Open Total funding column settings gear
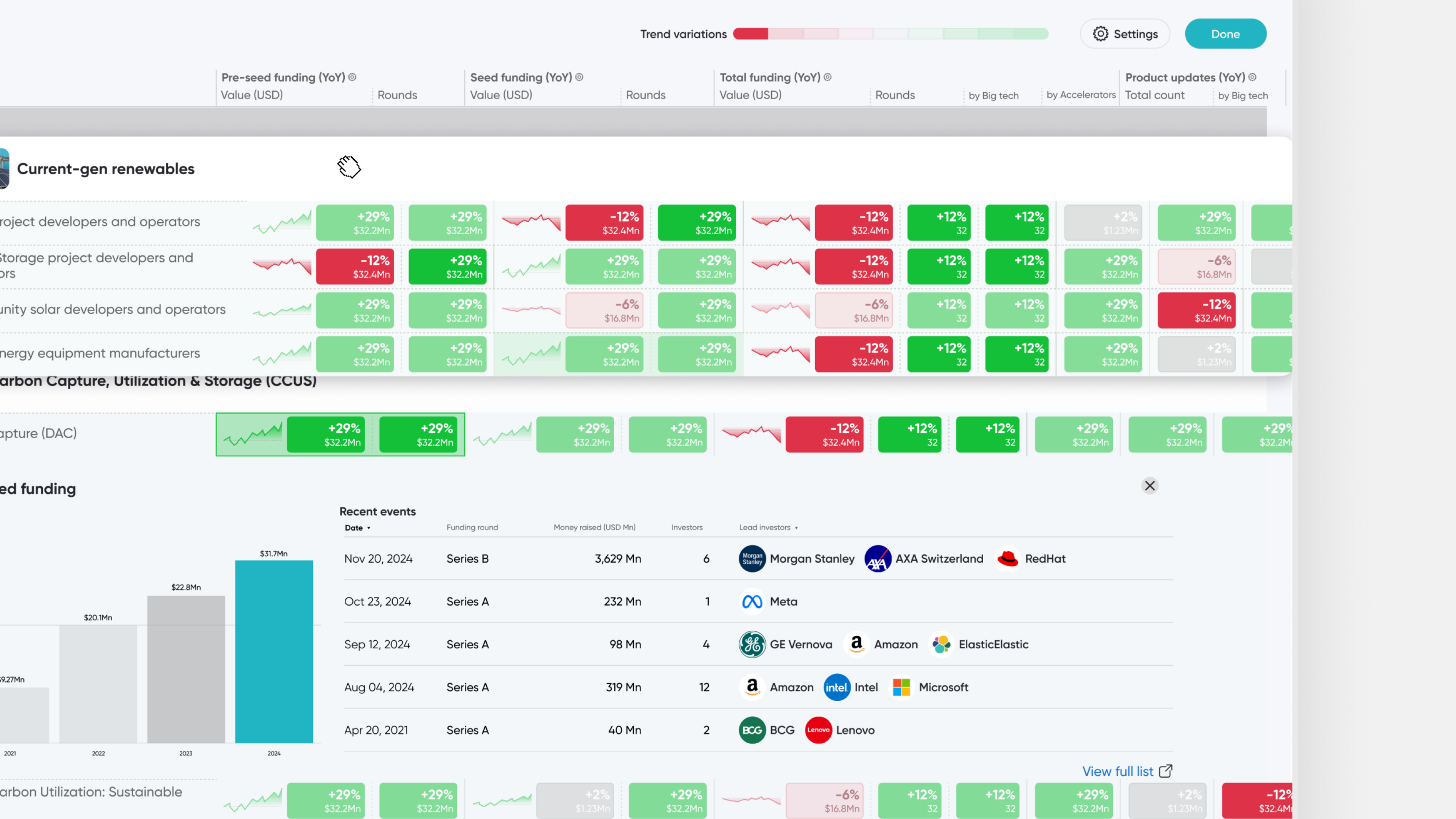The image size is (1456, 819). (x=827, y=77)
